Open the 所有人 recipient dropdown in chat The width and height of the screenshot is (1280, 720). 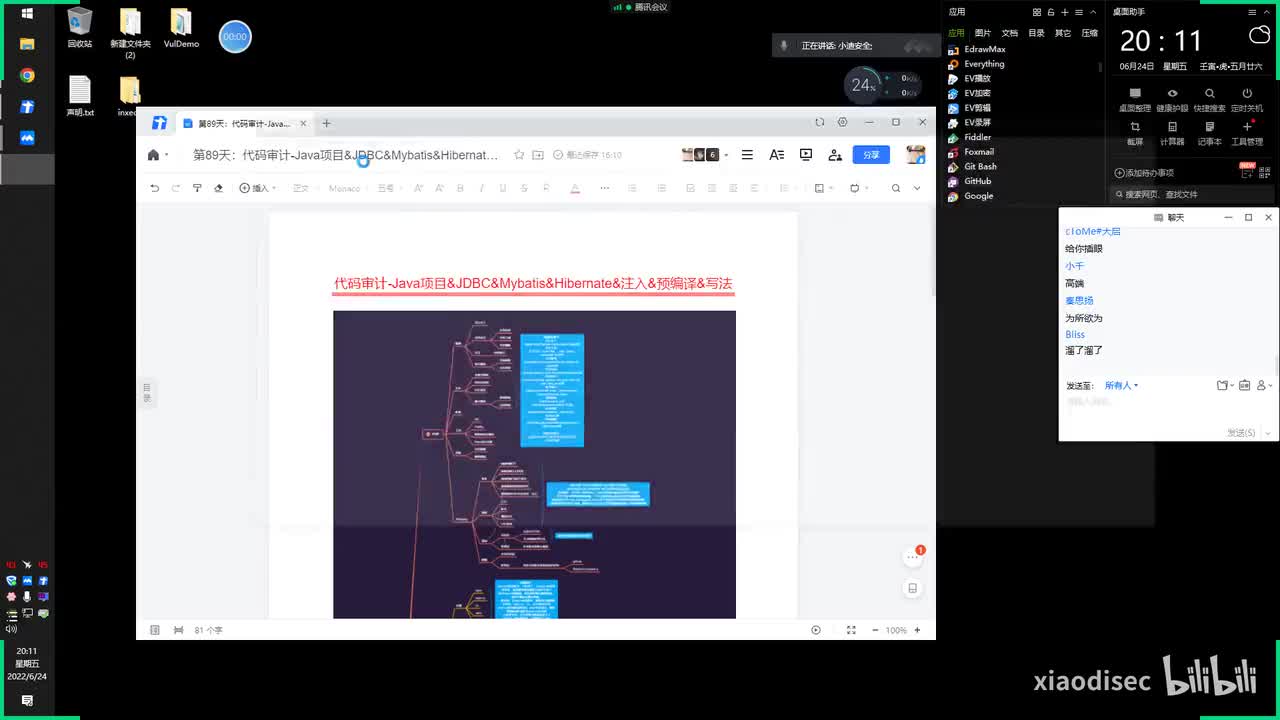(1121, 385)
